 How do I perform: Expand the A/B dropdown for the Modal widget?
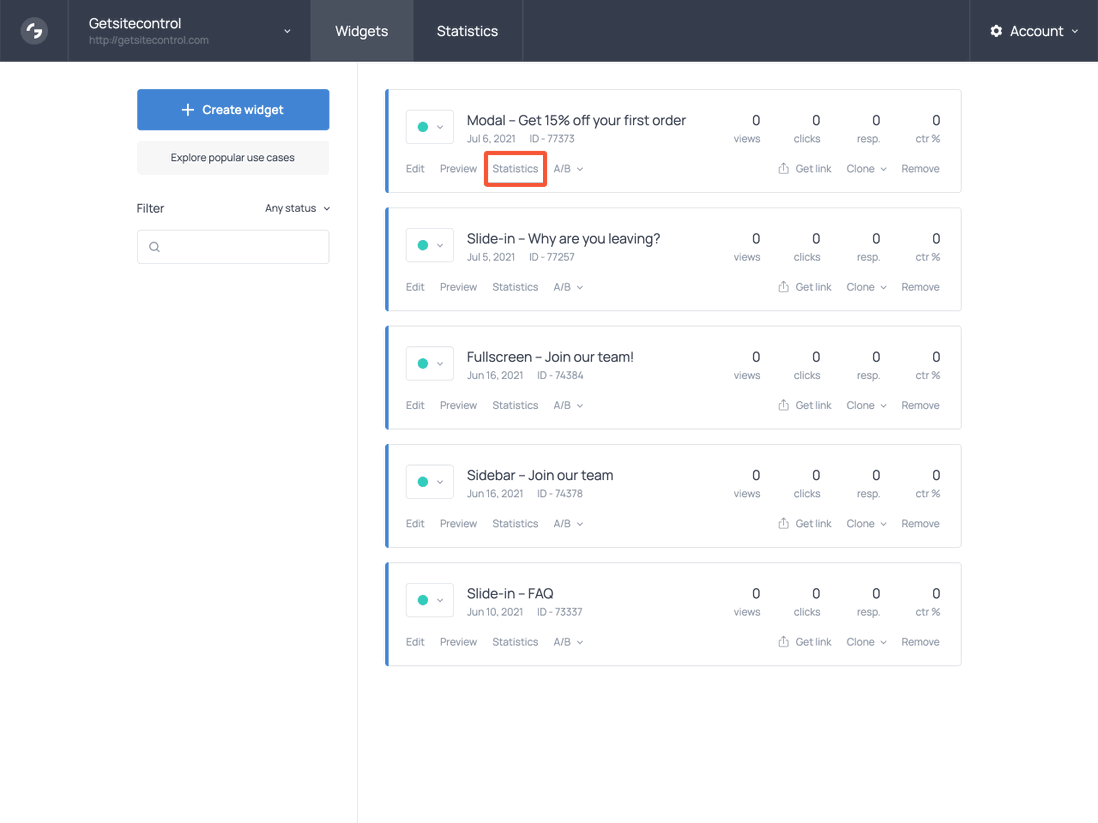568,168
